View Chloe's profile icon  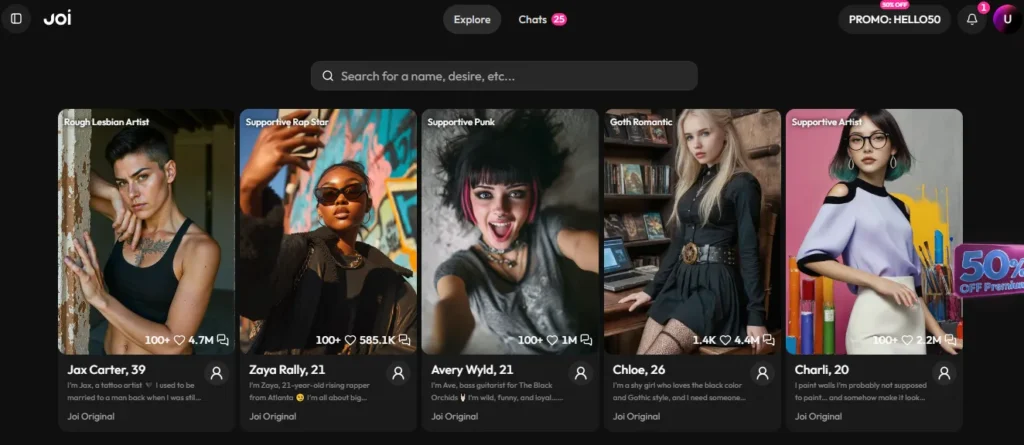point(762,373)
